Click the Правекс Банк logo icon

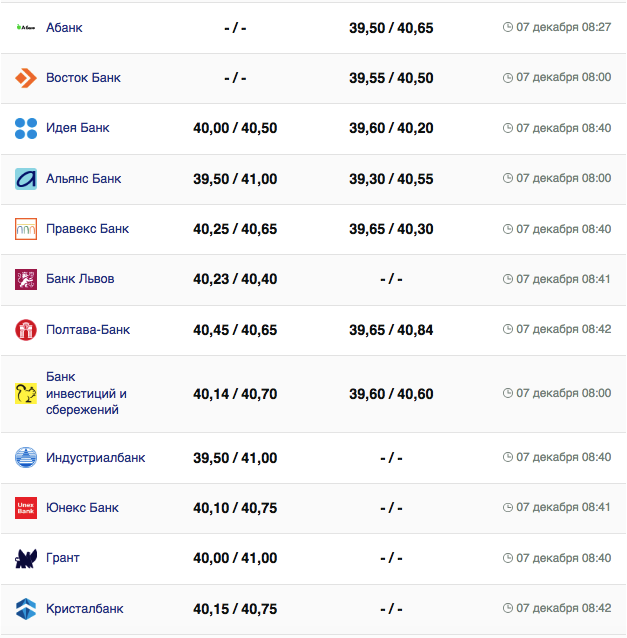pos(26,229)
